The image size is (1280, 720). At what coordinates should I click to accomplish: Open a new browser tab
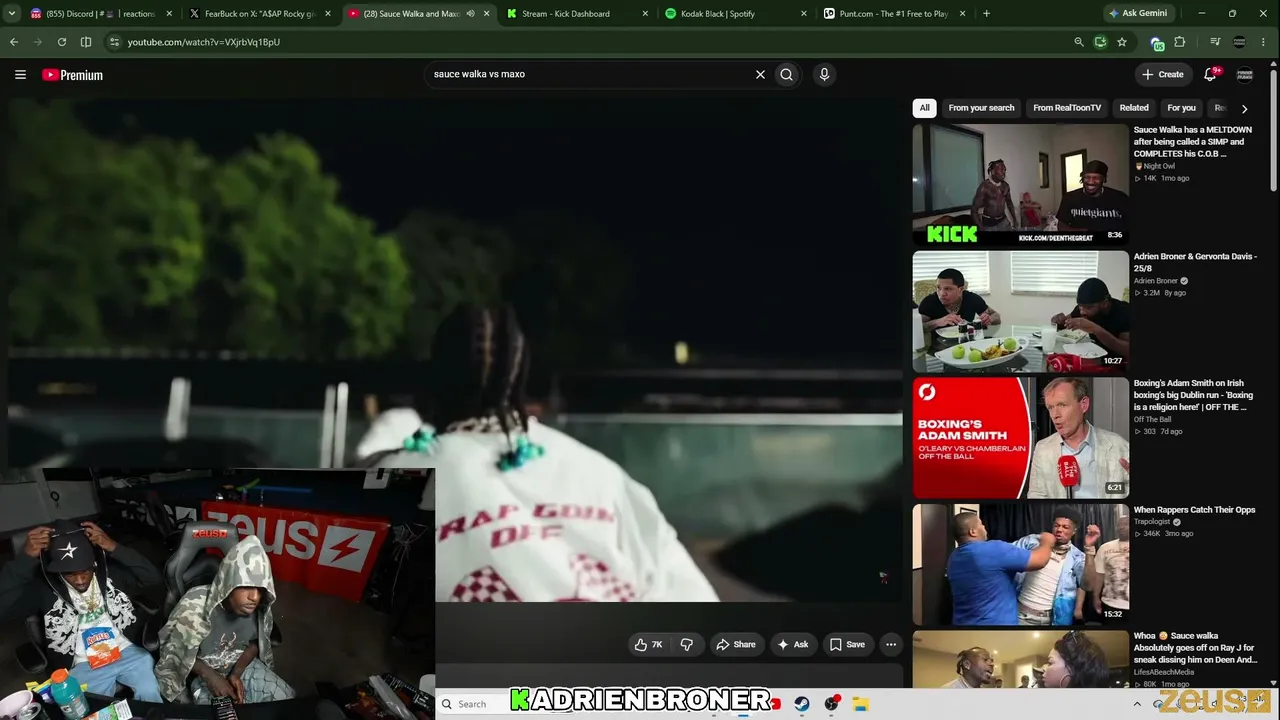986,14
